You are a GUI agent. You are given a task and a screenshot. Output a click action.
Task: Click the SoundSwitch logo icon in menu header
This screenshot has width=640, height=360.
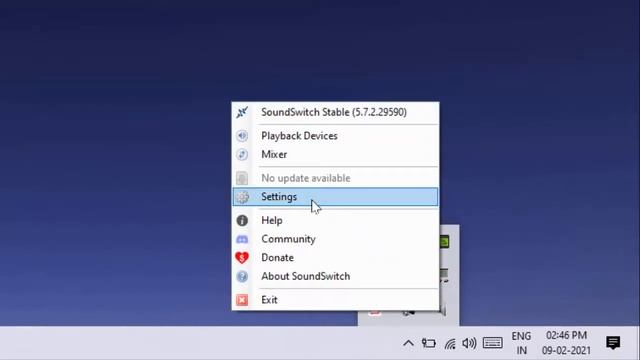coord(242,112)
